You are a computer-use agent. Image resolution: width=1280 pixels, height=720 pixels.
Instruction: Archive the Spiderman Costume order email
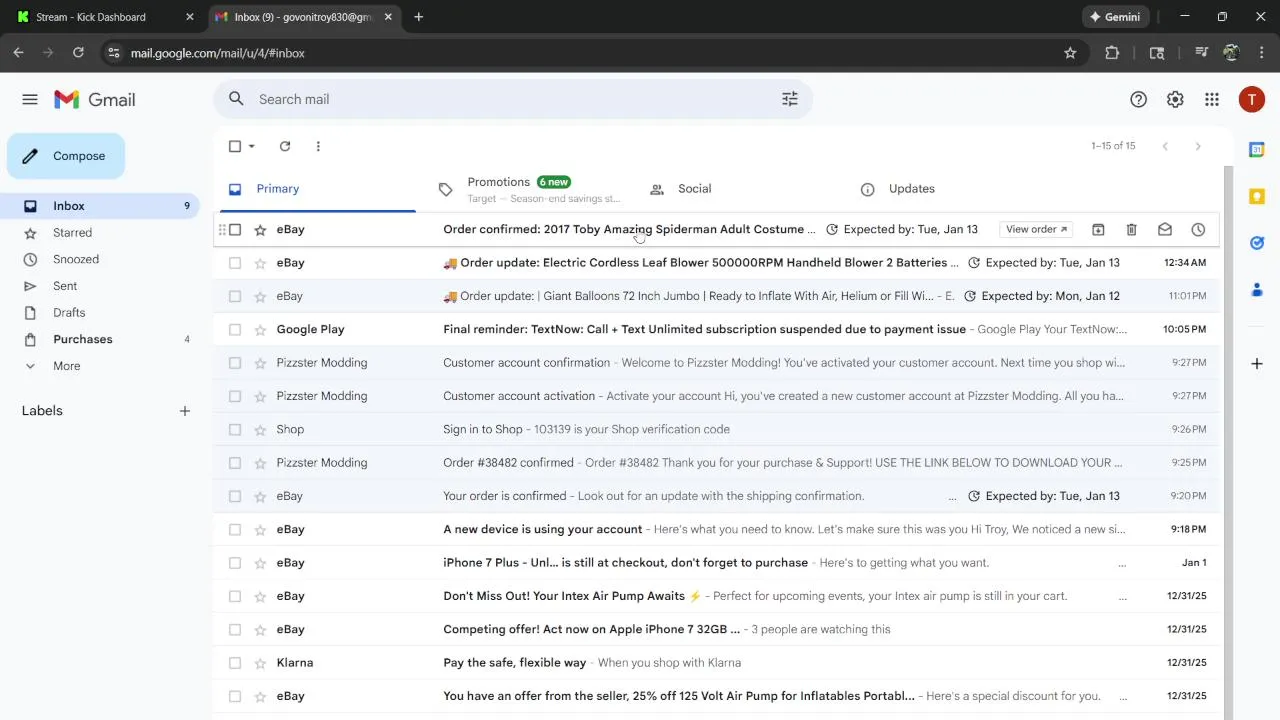[1098, 229]
